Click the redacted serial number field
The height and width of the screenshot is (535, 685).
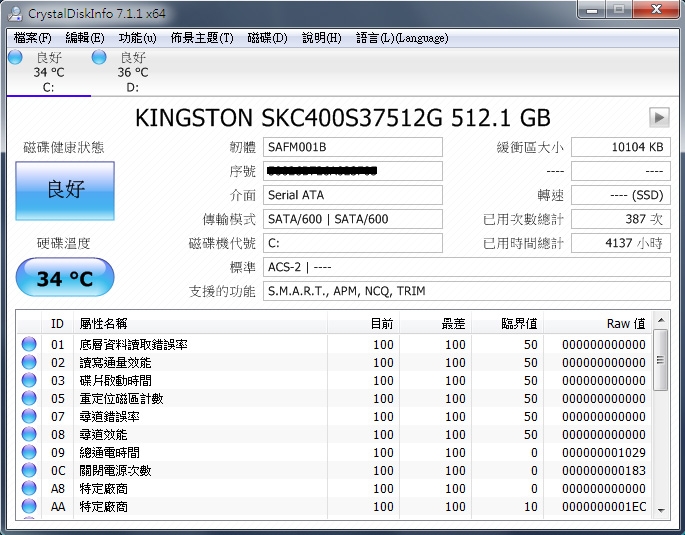tap(353, 171)
